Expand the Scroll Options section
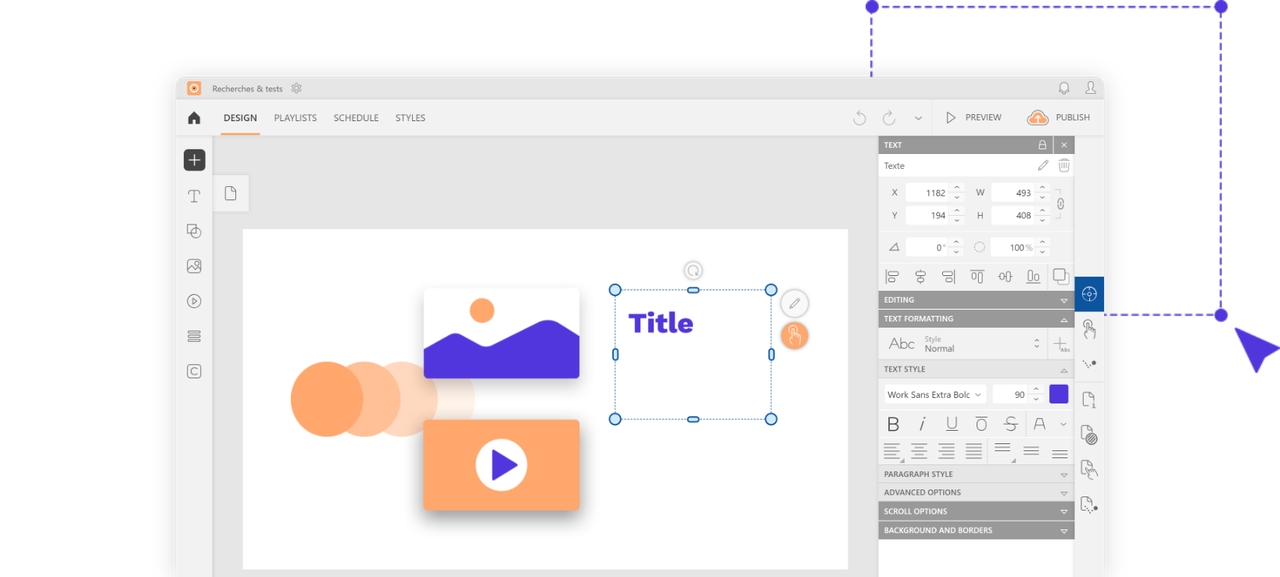 point(976,511)
